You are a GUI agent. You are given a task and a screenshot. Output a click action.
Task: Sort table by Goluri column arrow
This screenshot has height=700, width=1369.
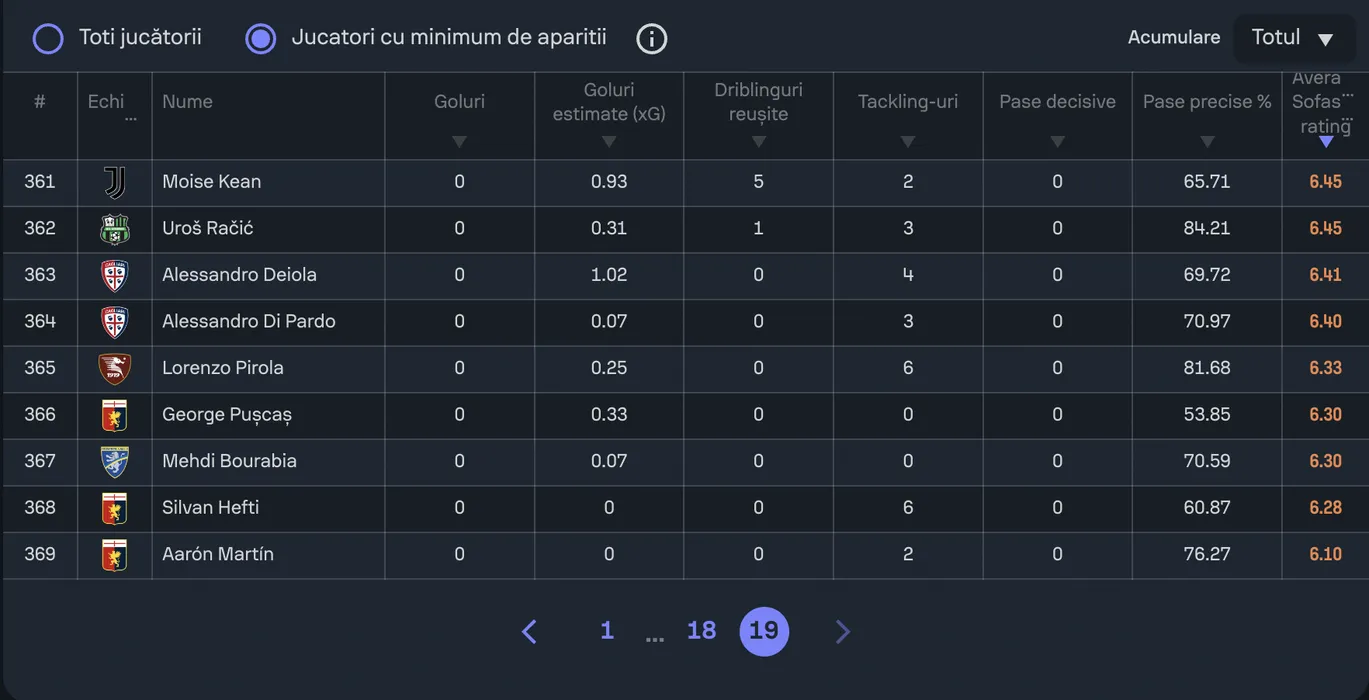[459, 142]
